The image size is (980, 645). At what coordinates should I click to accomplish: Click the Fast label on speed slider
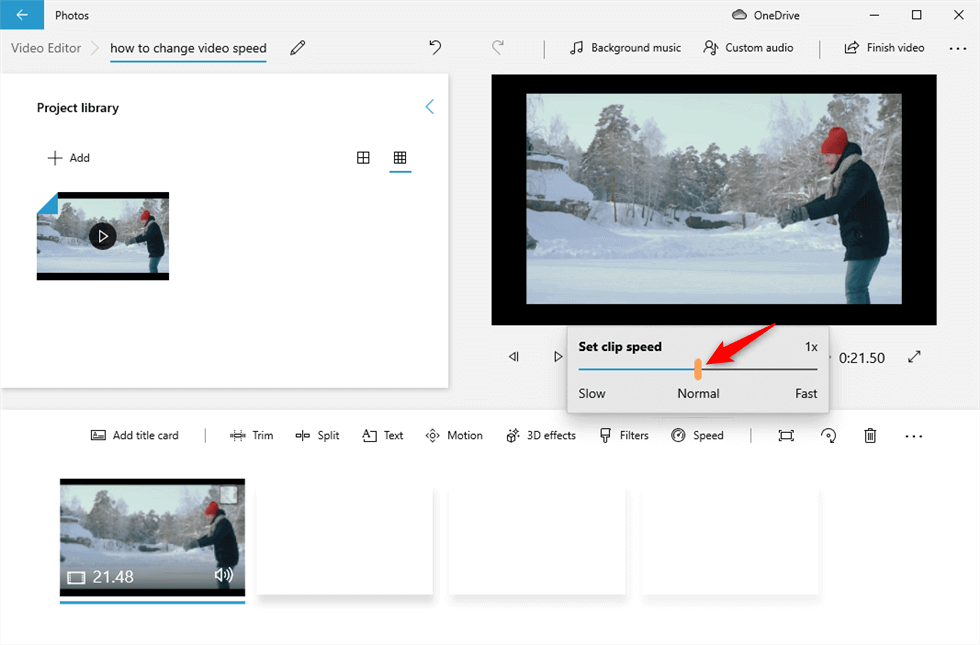[806, 393]
